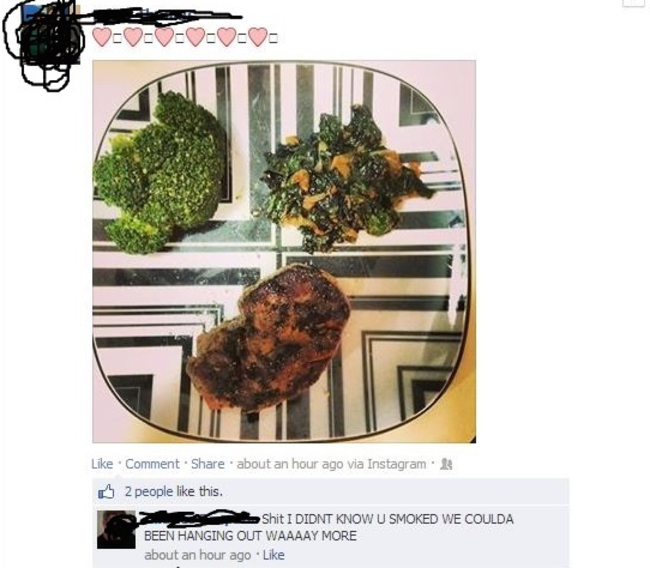Click the poster's scribbled-out name

[162, 16]
